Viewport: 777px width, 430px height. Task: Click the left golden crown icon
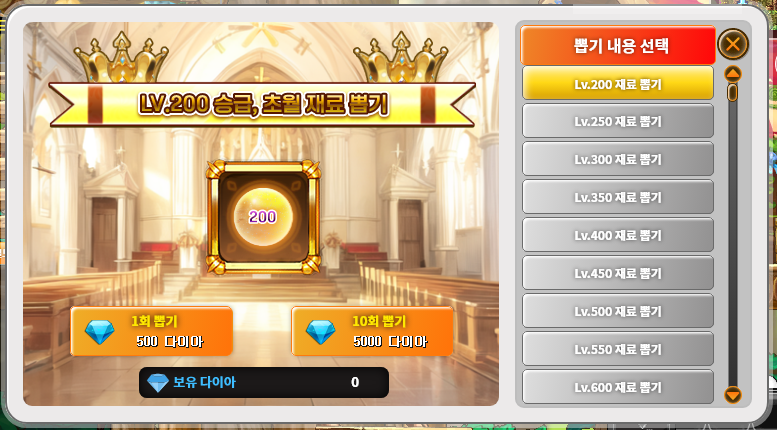pyautogui.click(x=121, y=58)
